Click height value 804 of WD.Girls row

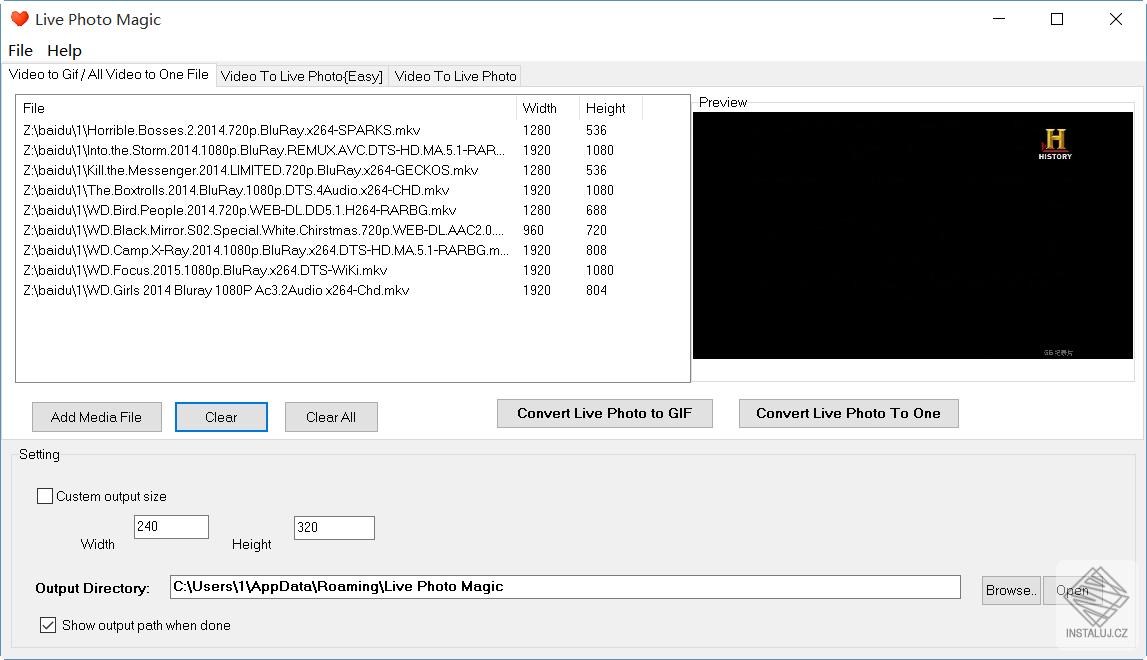click(596, 290)
